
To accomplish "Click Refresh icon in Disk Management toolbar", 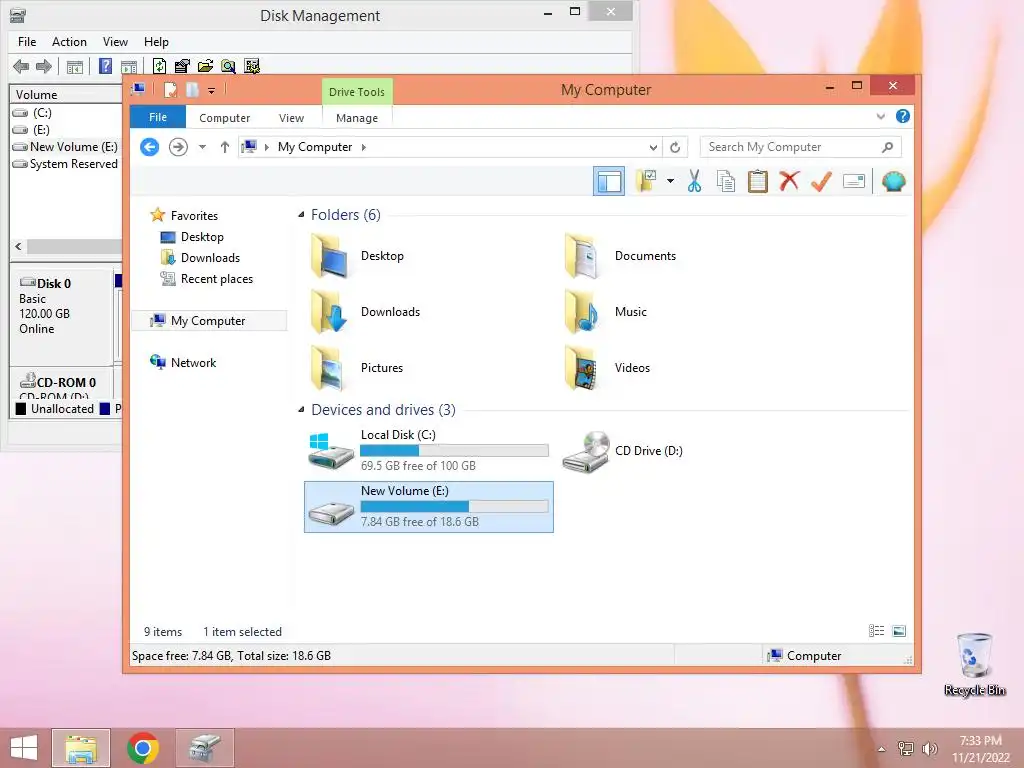I will click(x=159, y=66).
